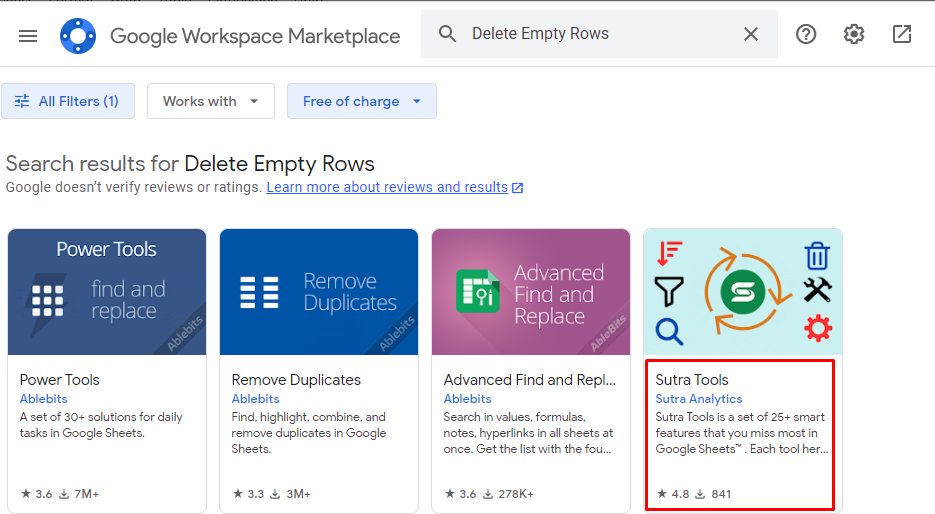Click the external link icon beside Learn more
935x514 pixels.
(518, 188)
